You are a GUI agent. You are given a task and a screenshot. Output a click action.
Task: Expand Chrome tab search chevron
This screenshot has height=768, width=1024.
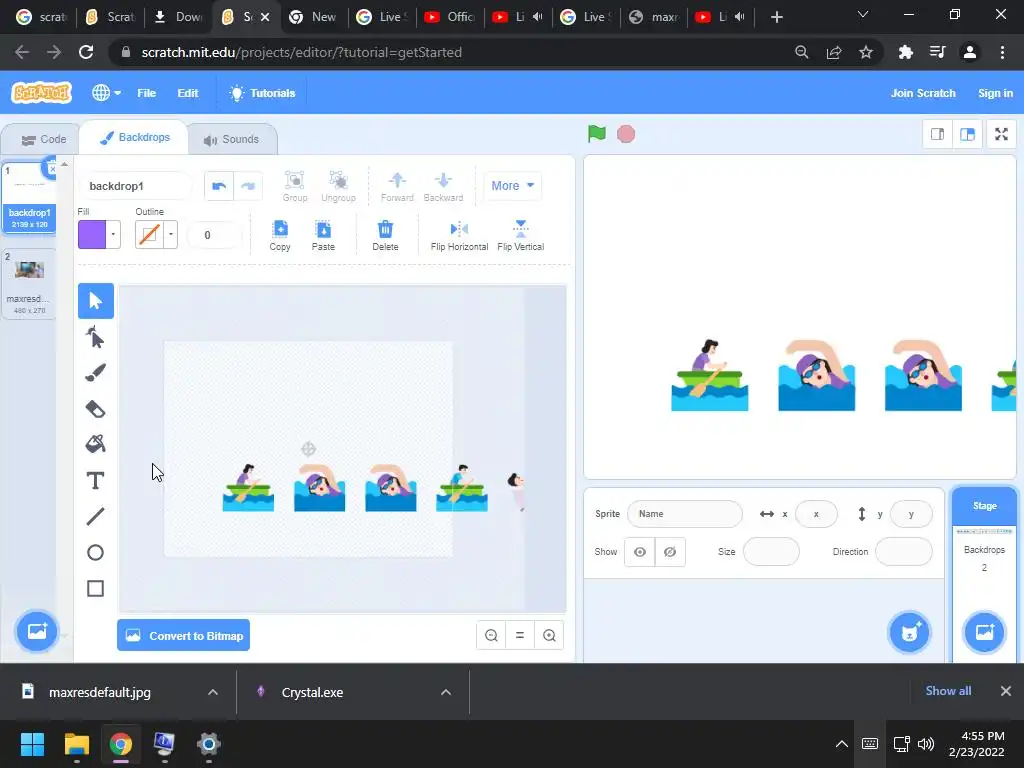point(863,14)
